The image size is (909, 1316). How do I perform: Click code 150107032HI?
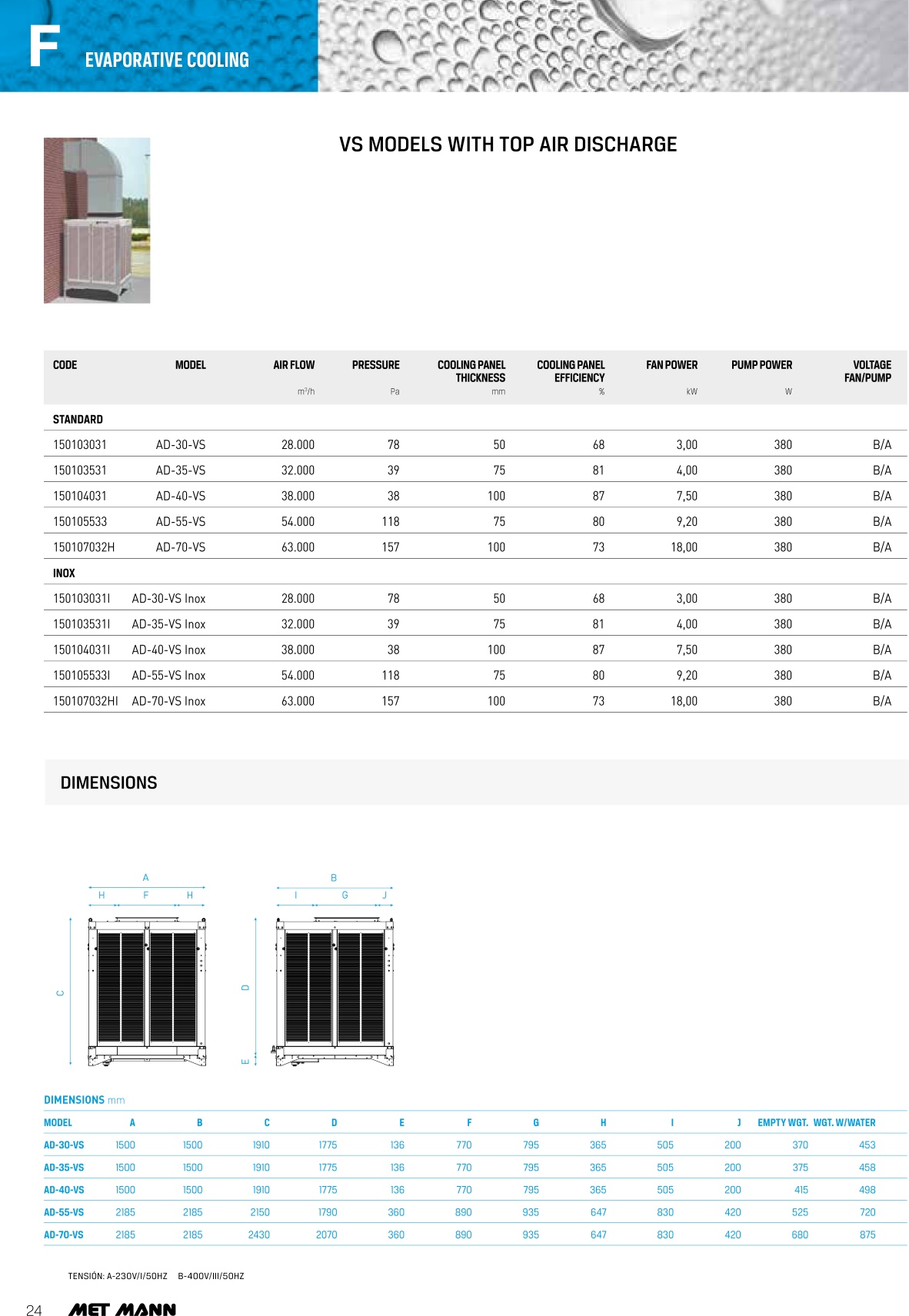pyautogui.click(x=85, y=701)
